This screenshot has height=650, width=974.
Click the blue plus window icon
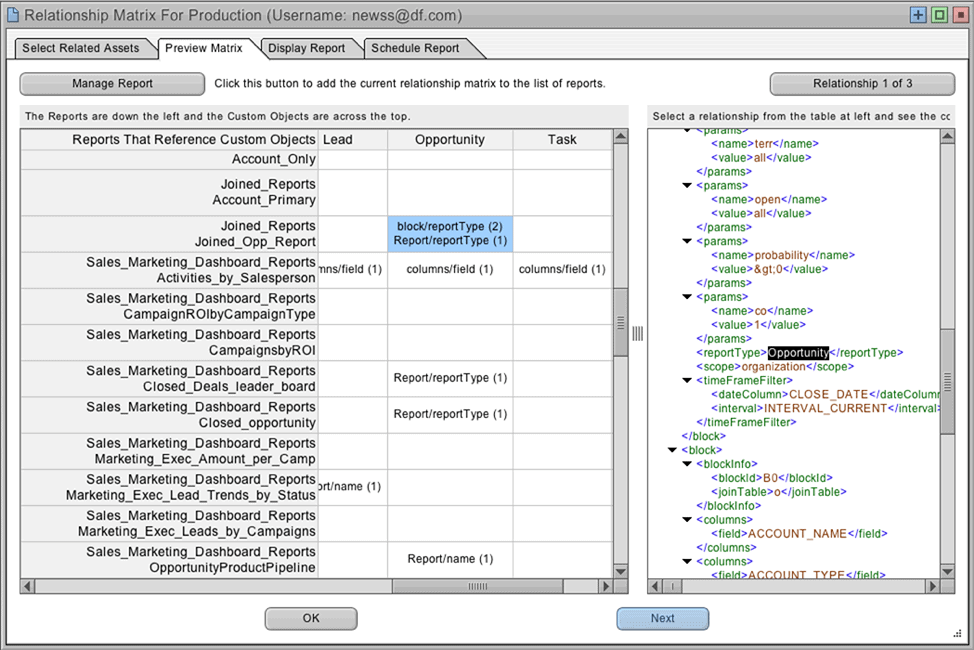point(918,15)
